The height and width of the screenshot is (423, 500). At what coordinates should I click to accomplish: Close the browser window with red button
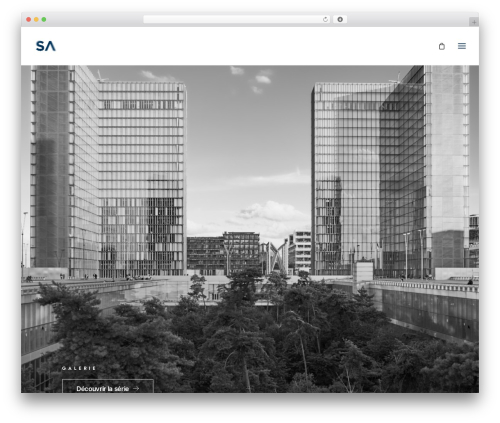(29, 20)
